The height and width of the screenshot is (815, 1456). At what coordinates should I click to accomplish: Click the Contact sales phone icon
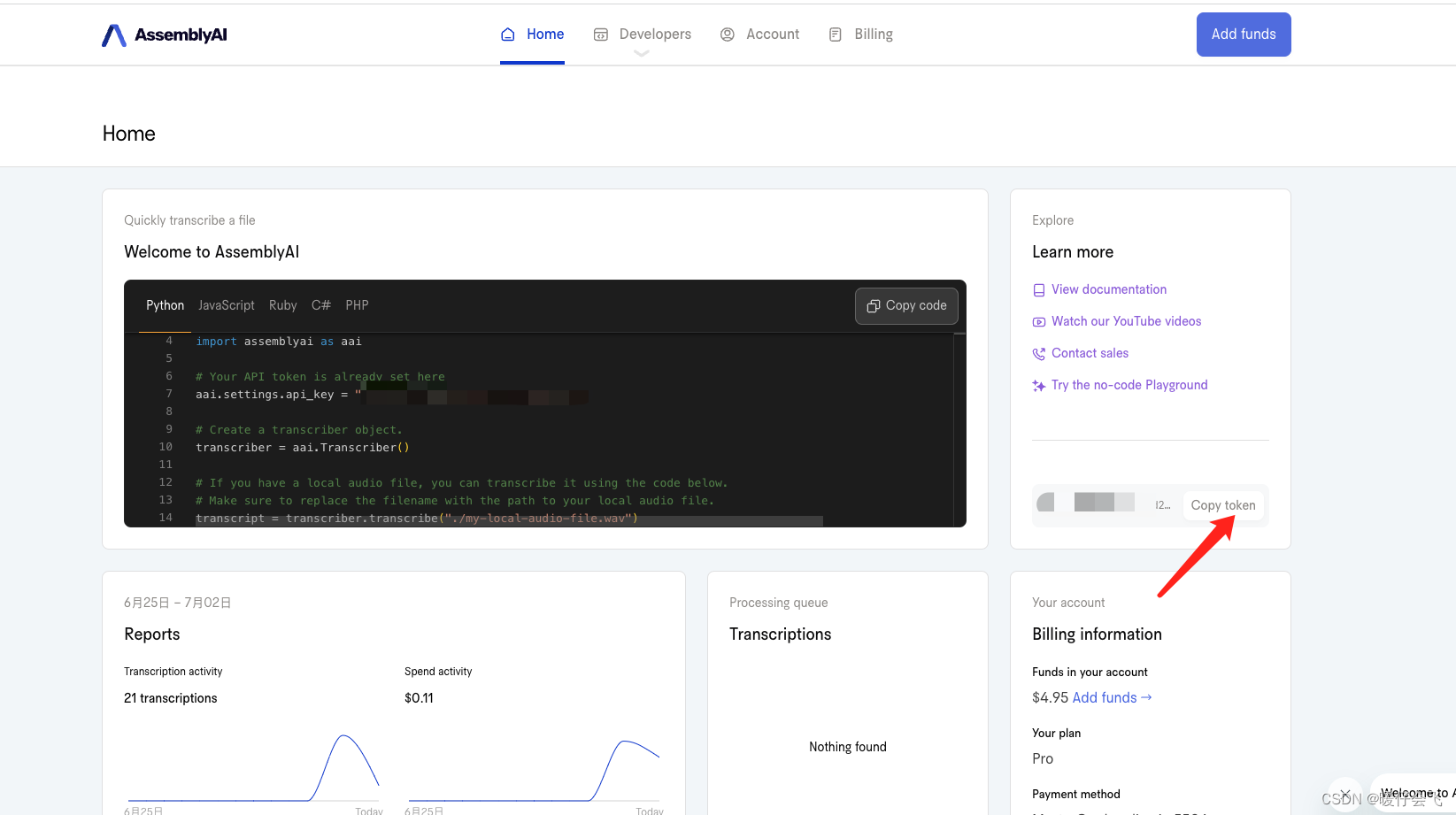coord(1039,354)
